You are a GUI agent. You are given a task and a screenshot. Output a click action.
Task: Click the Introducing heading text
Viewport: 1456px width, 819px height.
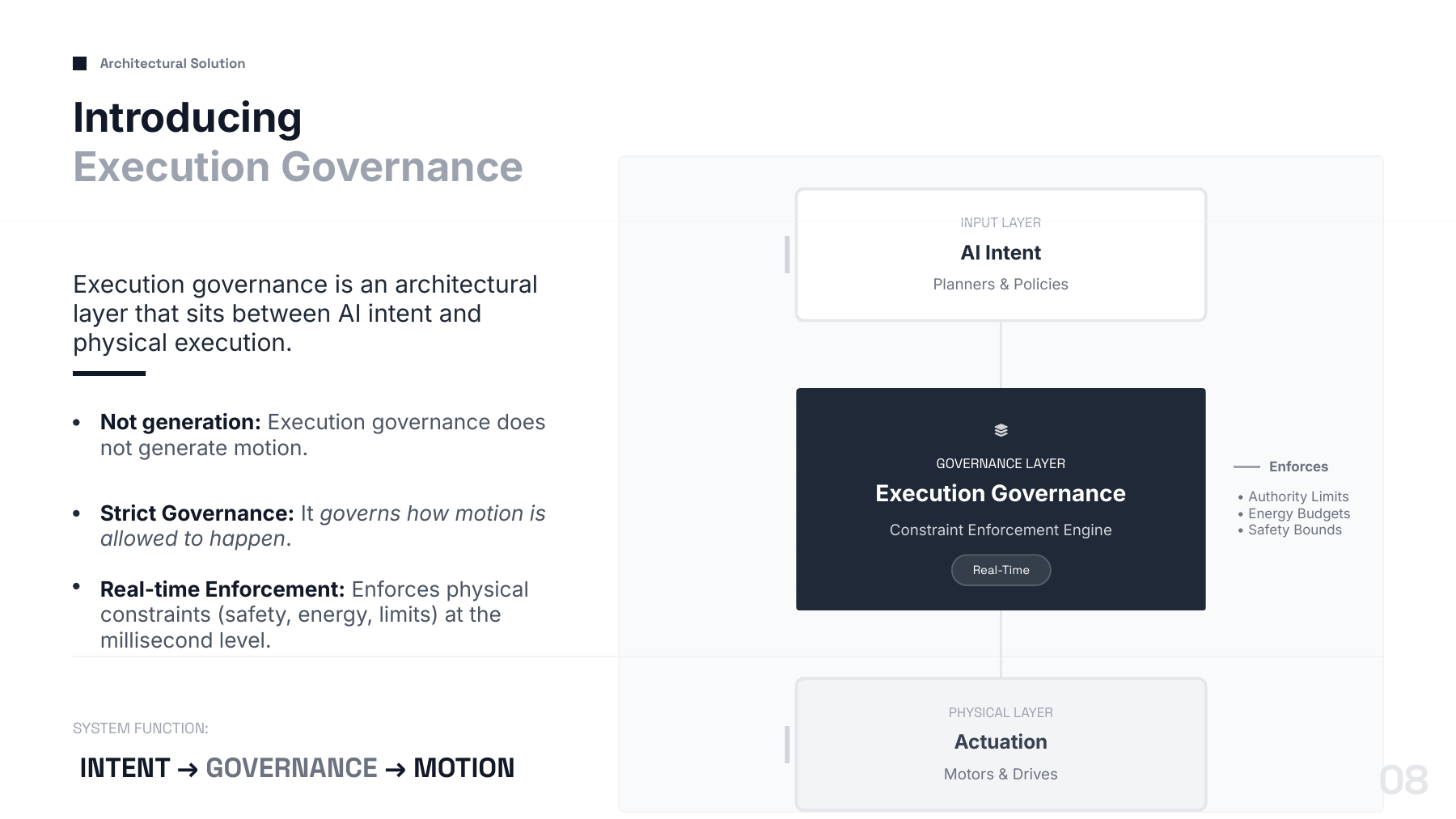188,118
